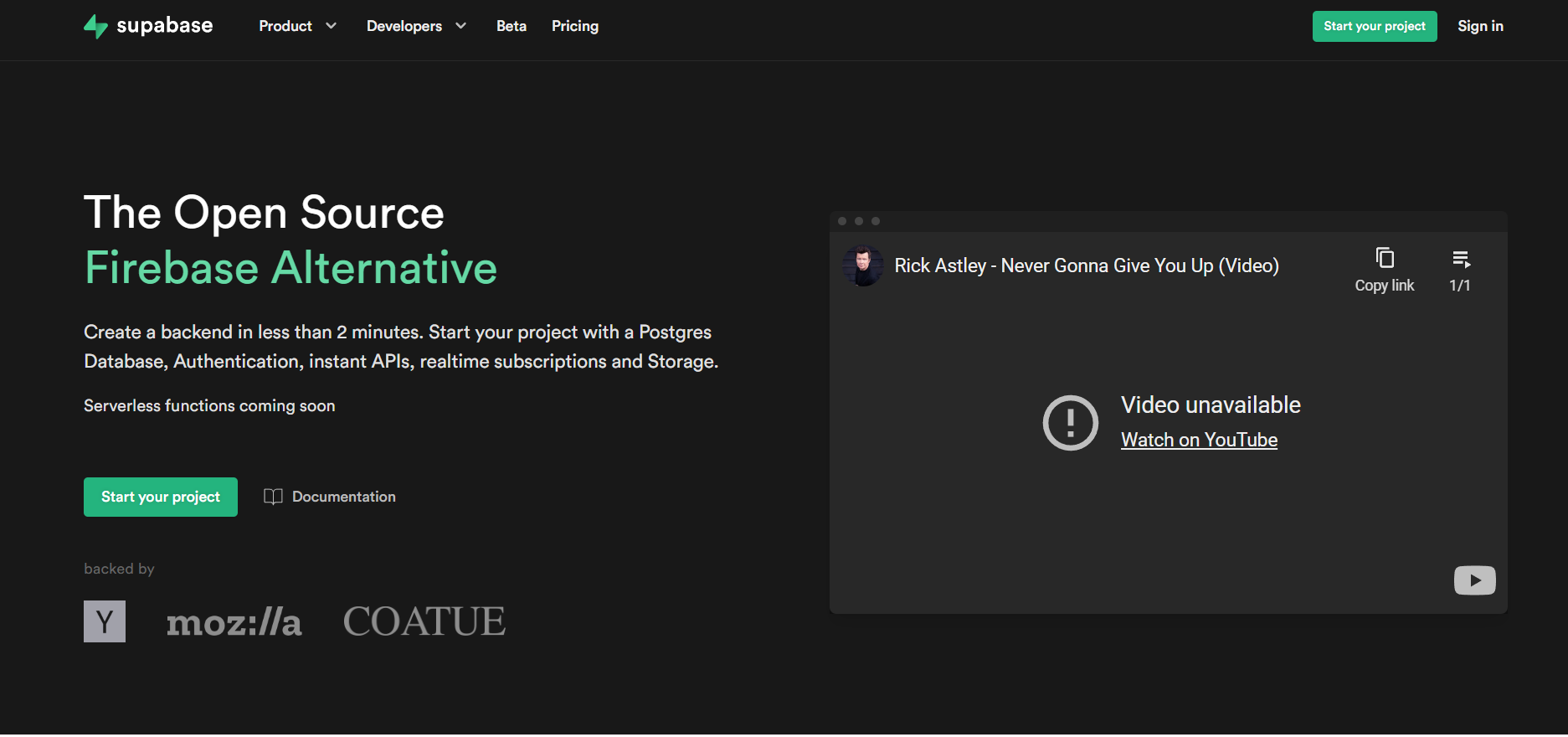Viewport: 1568px width, 737px height.
Task: Open the Pricing page
Action: [574, 26]
